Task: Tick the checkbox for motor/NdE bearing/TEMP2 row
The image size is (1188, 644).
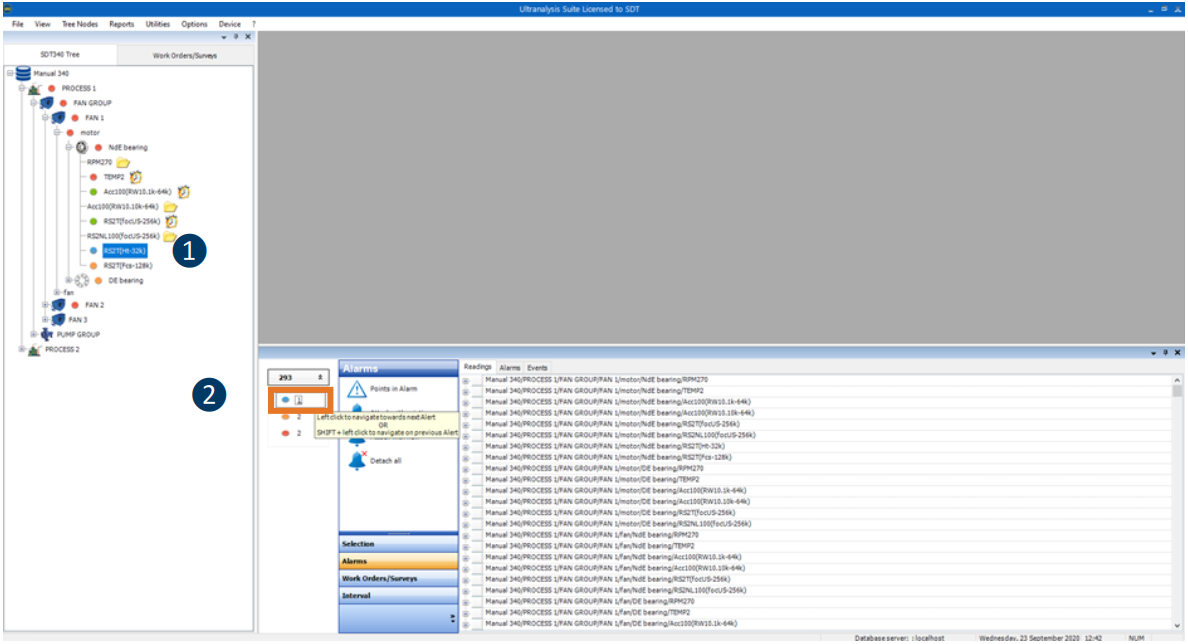Action: coord(477,391)
